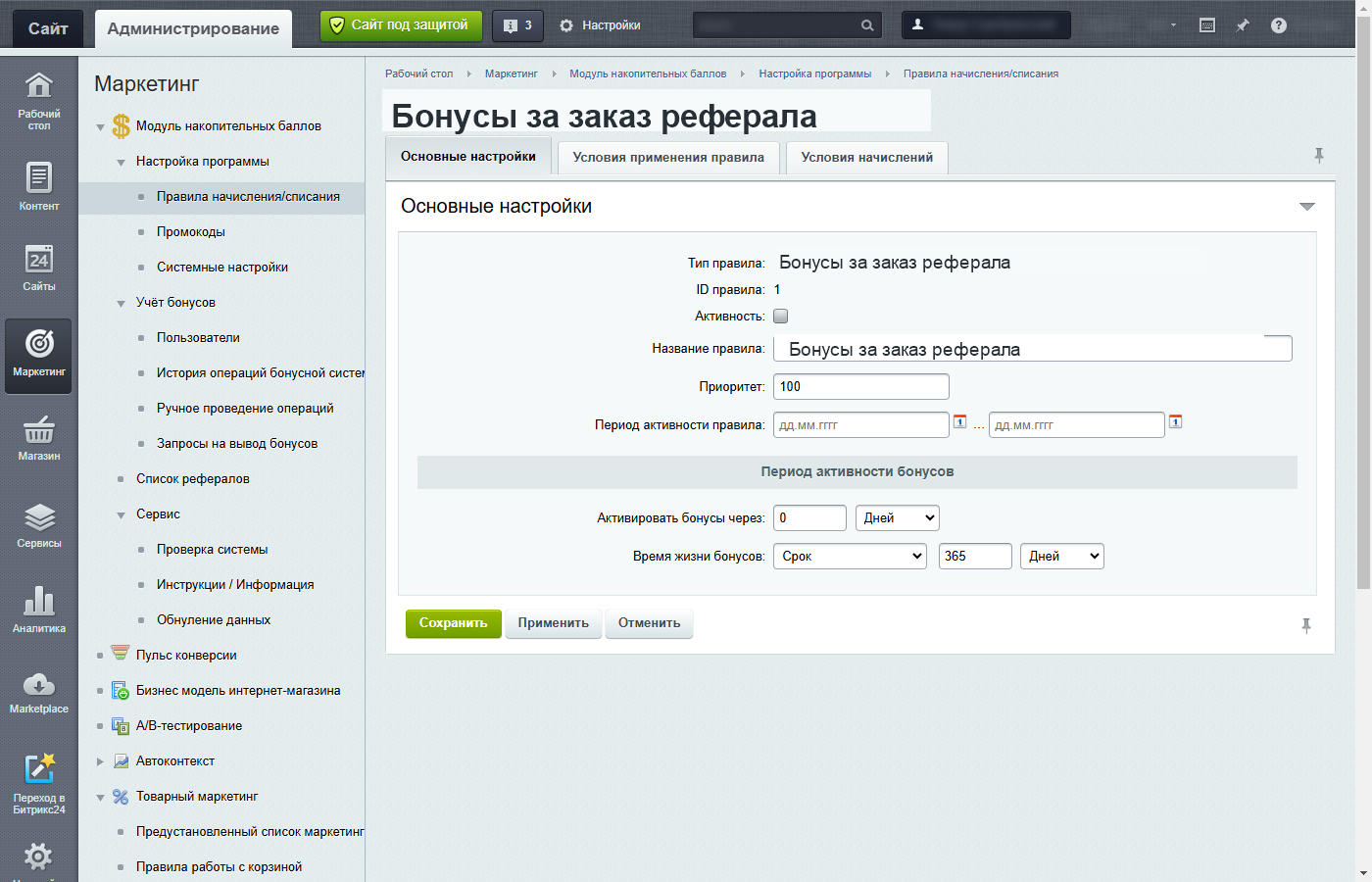
Task: Click the Применить button
Action: [554, 623]
